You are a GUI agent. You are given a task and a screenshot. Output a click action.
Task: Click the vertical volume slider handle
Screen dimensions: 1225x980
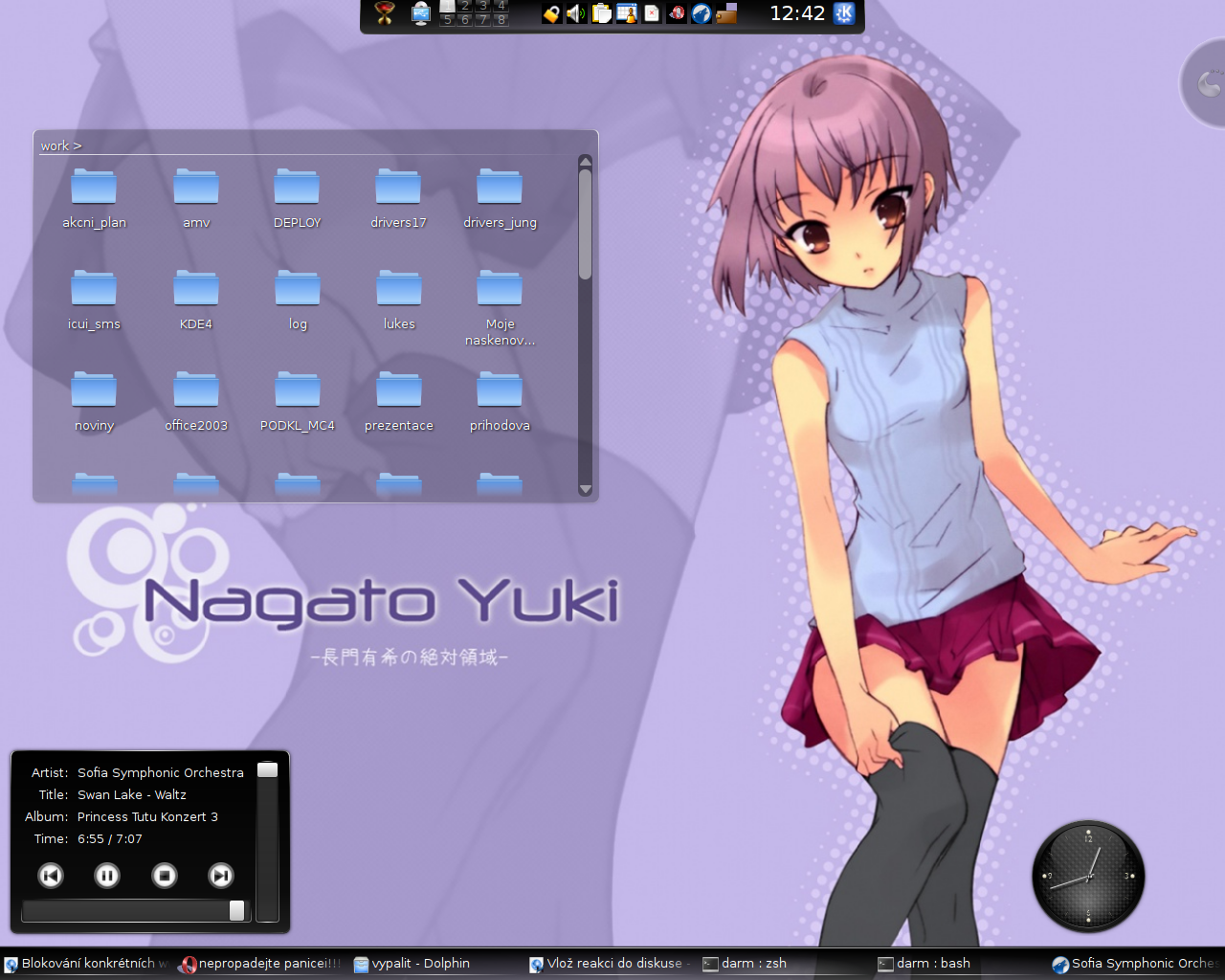pos(268,769)
